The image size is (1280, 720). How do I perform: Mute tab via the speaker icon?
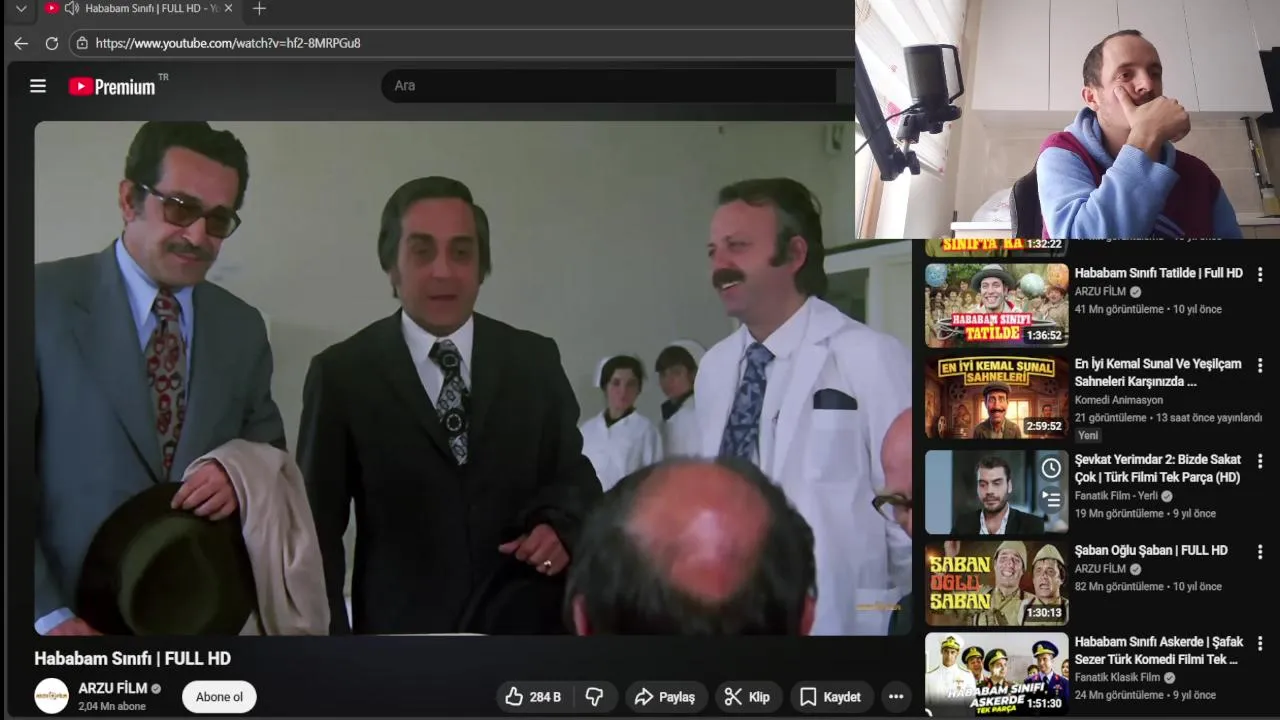tap(71, 8)
